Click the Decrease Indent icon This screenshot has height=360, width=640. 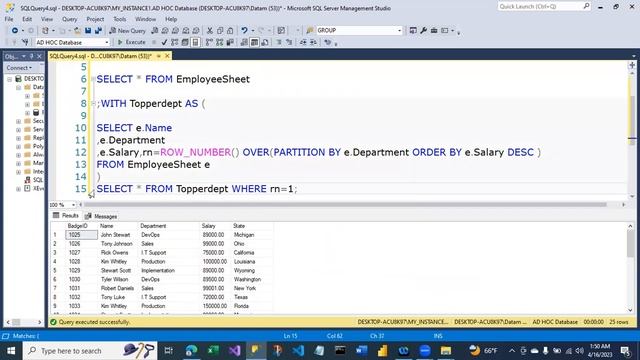[303, 42]
